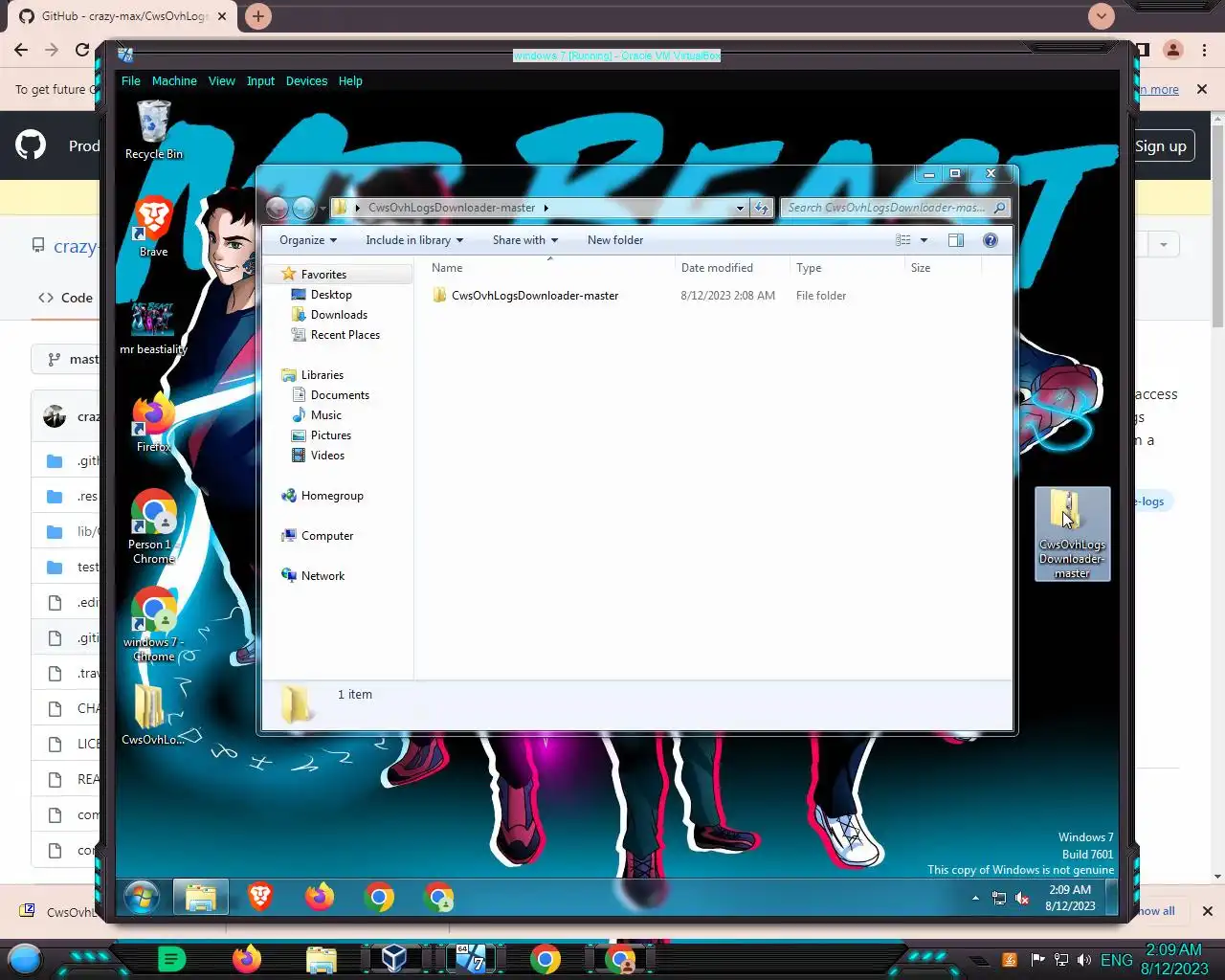The width and height of the screenshot is (1225, 980).
Task: Launch Firefox from the VM taskbar
Action: tap(320, 897)
